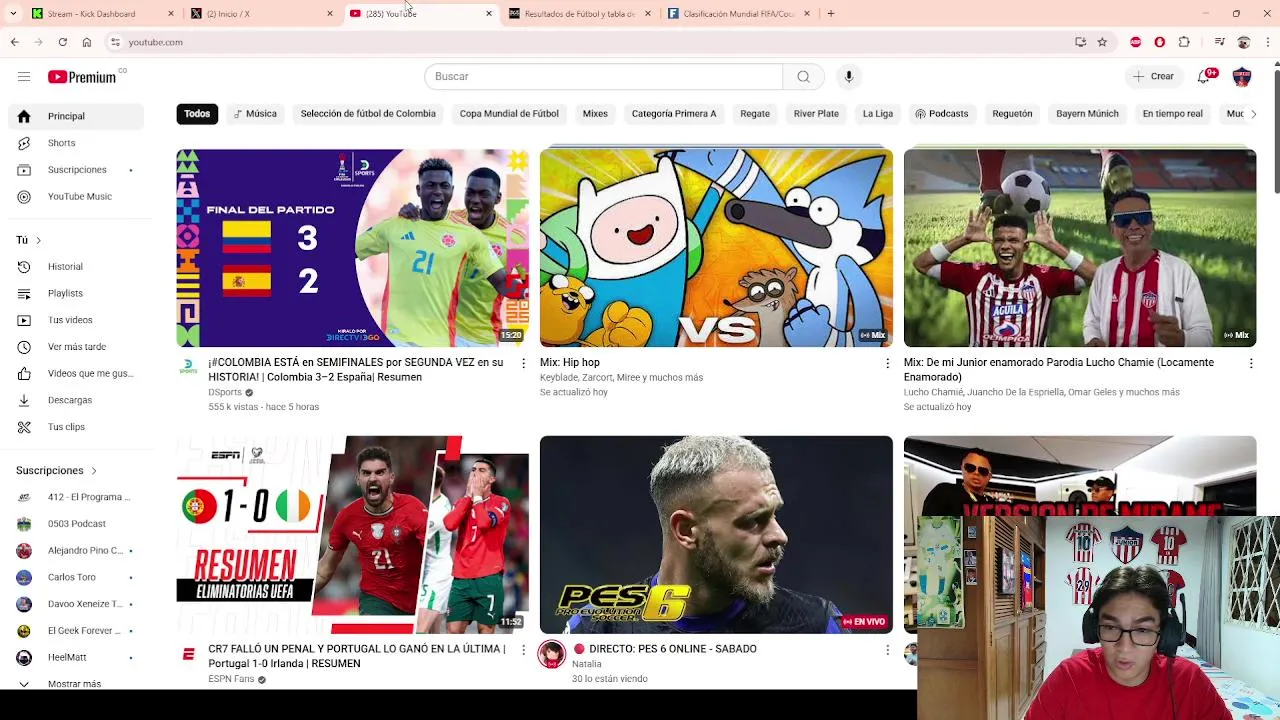
Task: Open the notifications bell
Action: [x=1204, y=77]
